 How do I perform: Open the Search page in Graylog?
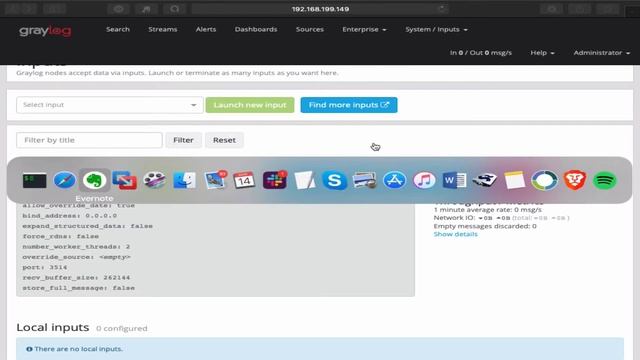click(118, 29)
